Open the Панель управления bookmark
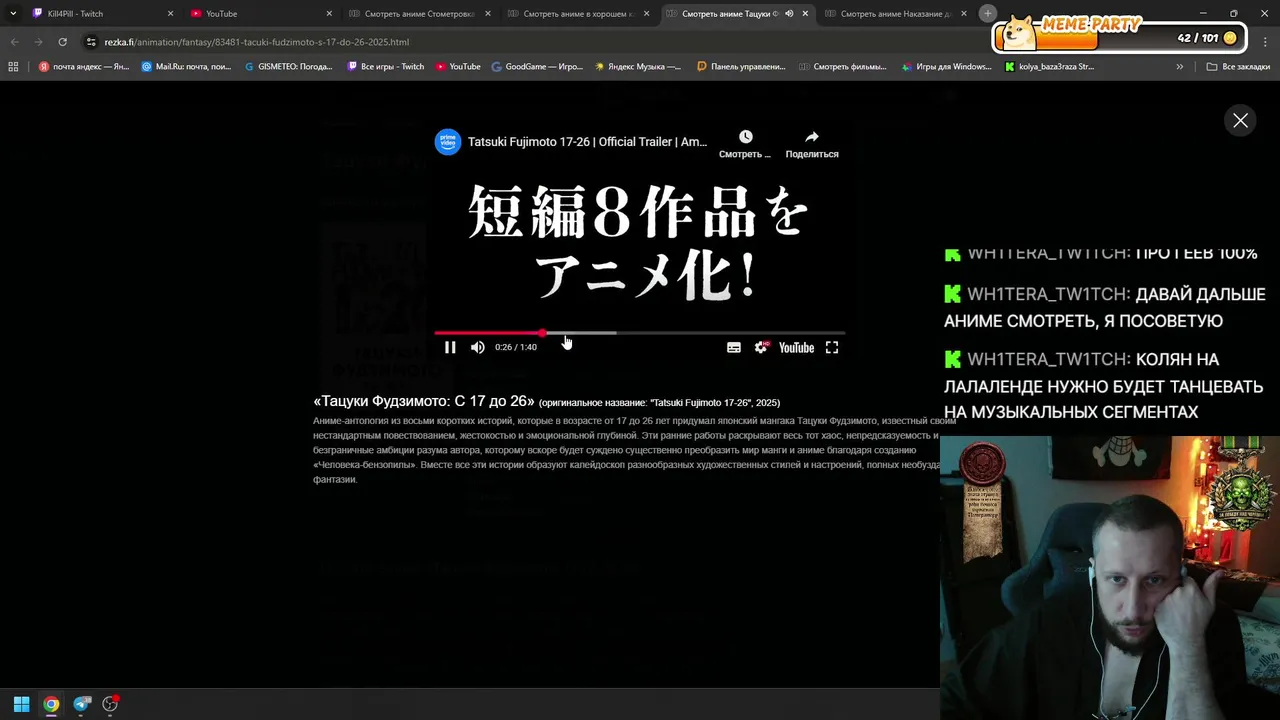This screenshot has width=1280, height=720. [741, 67]
